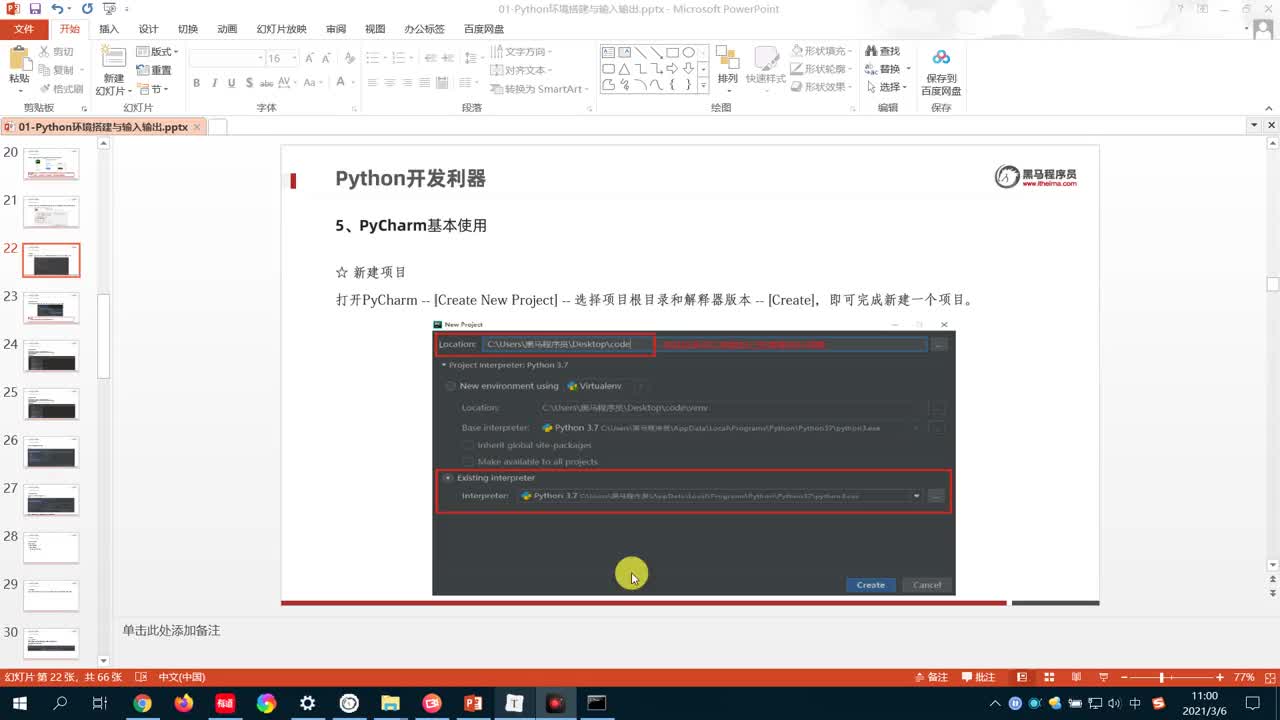Open the 选择 select dropdown
Viewport: 1280px width, 720px height.
(x=886, y=87)
